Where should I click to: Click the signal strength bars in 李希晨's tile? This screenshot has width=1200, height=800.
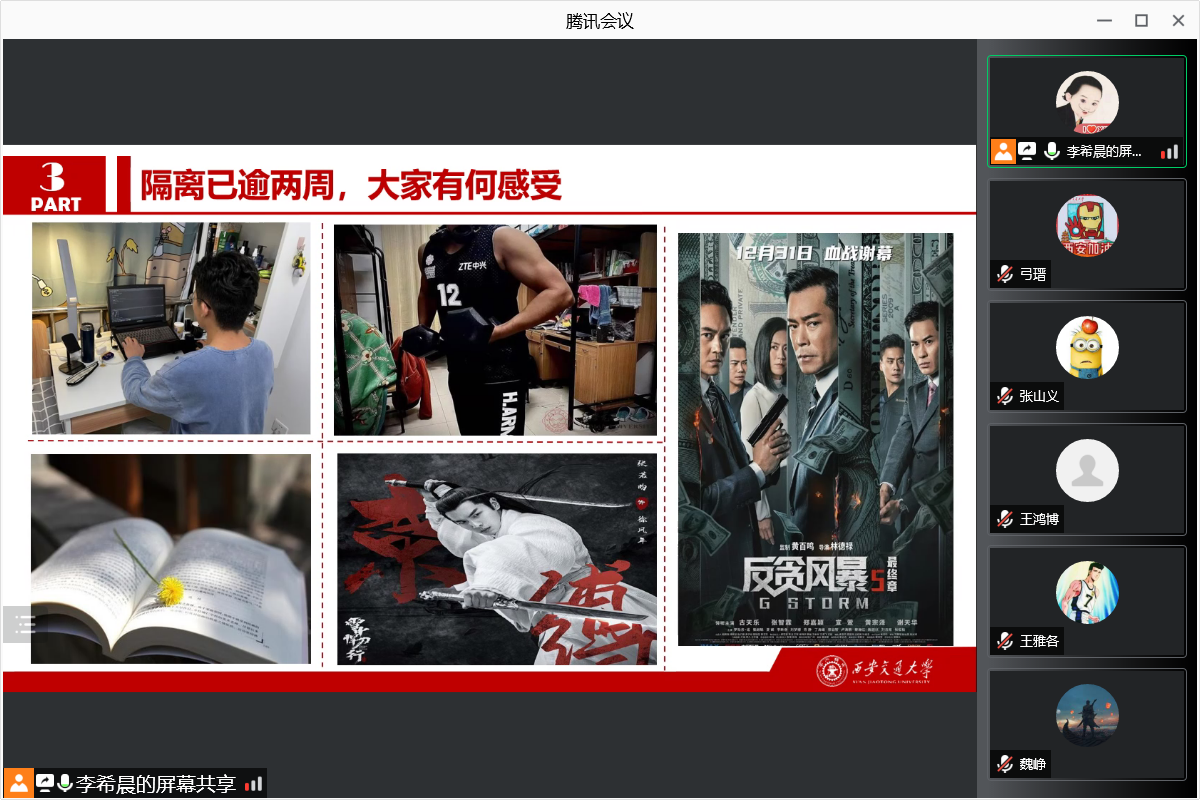(x=1169, y=152)
